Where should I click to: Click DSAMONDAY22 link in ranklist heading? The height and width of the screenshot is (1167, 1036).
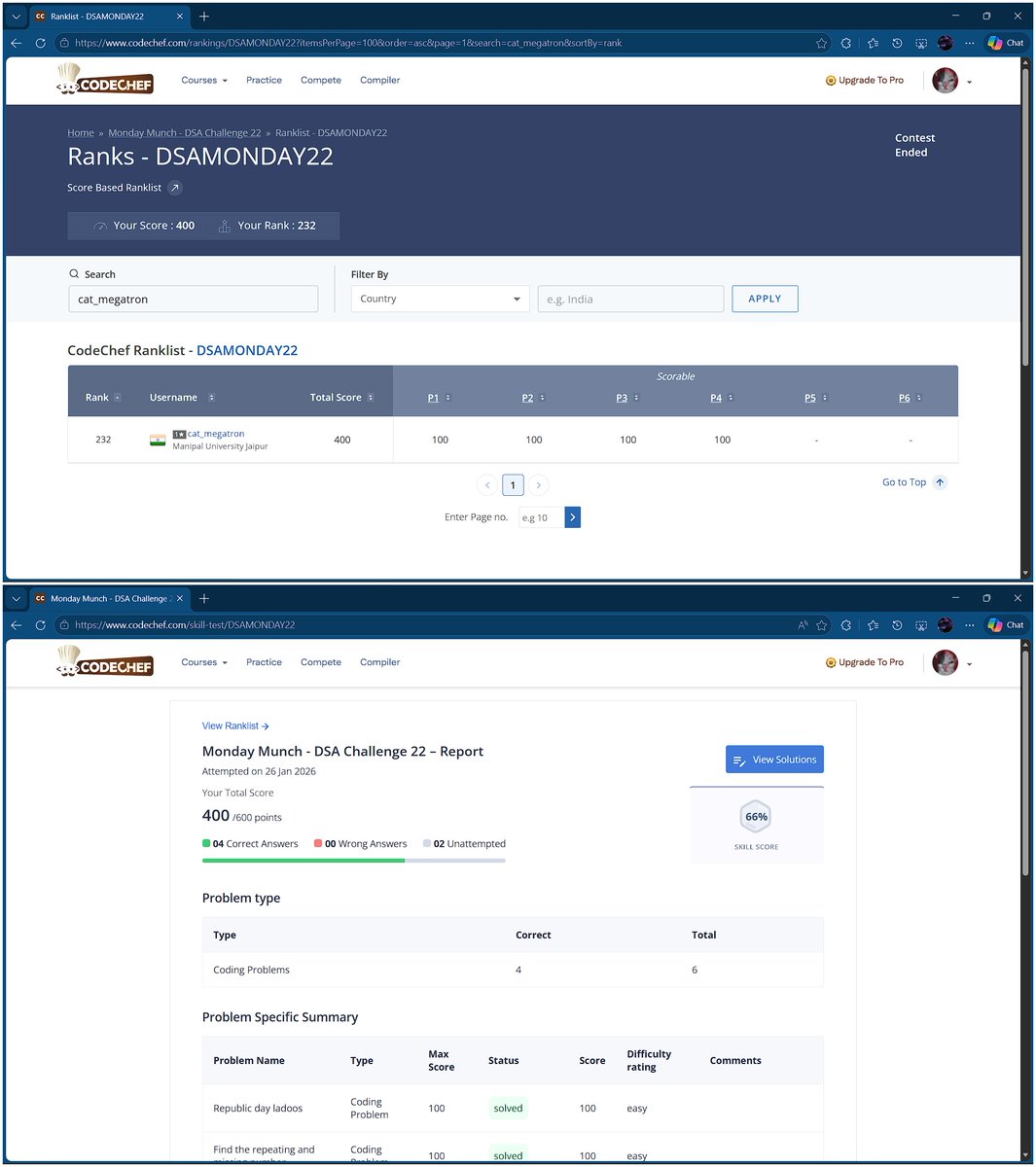[247, 350]
